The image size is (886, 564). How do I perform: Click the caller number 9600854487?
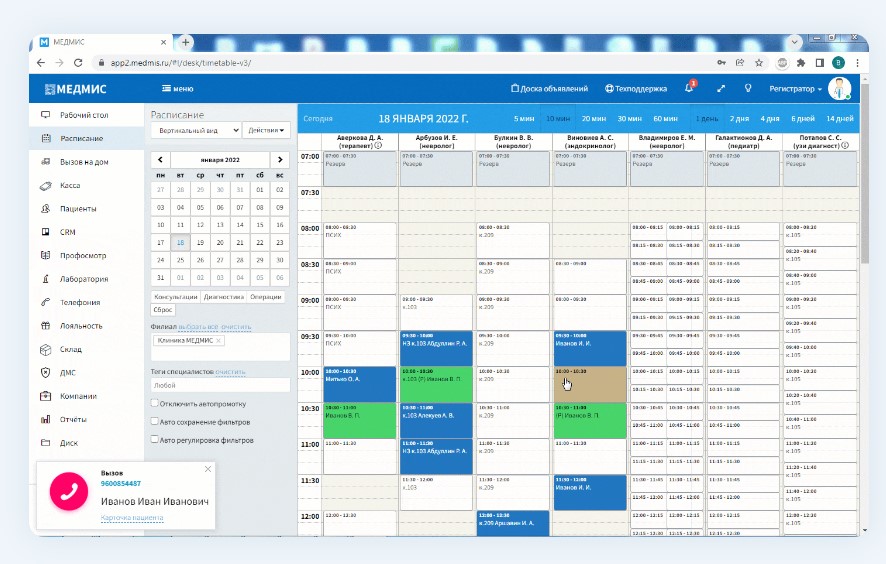(x=121, y=484)
